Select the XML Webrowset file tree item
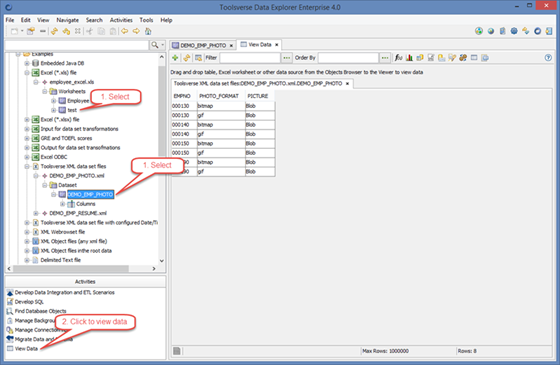The image size is (560, 365). point(62,232)
